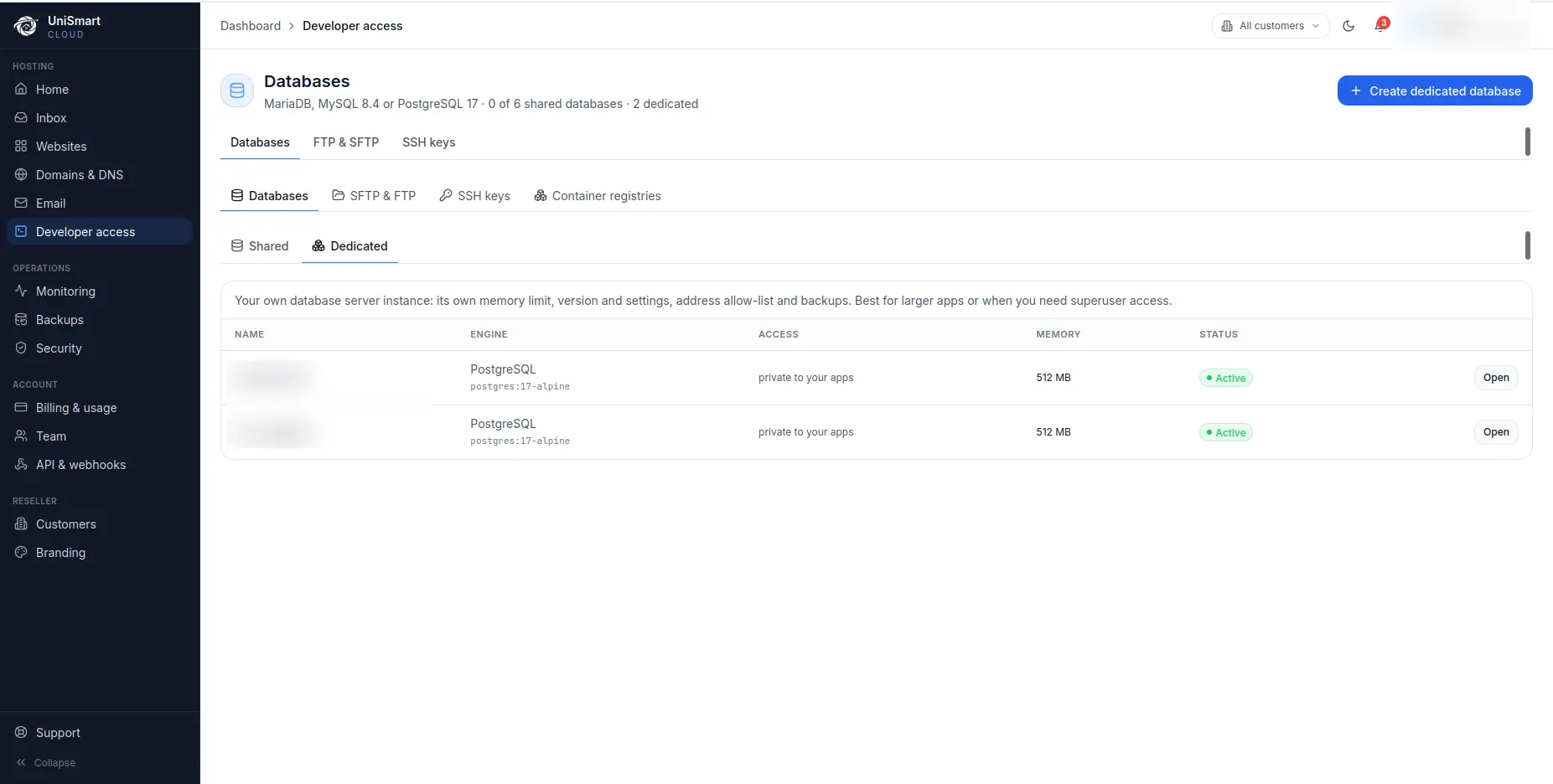Click first row's postgres:17-alpine text
This screenshot has width=1553, height=784.
[x=520, y=387]
